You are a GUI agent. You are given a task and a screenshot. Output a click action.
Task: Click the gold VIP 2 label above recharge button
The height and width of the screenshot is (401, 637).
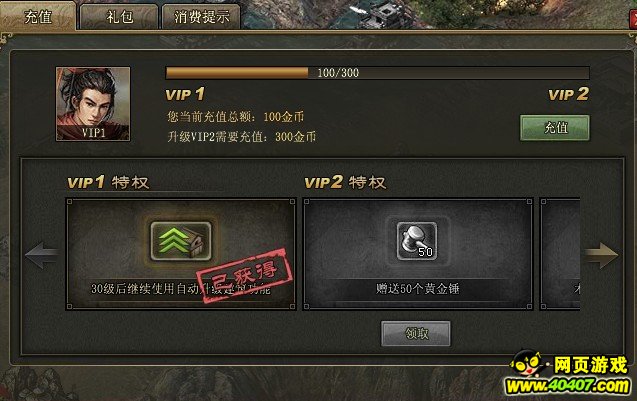click(x=568, y=94)
